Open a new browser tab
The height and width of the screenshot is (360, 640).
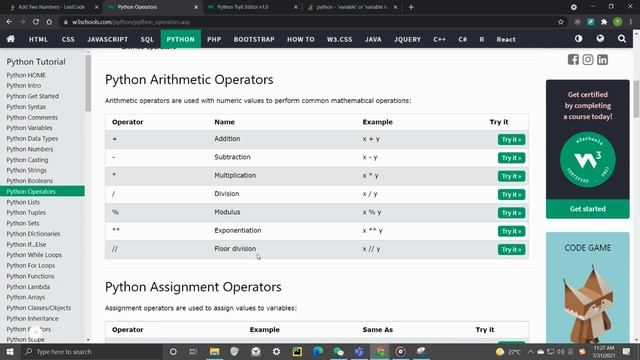411,7
